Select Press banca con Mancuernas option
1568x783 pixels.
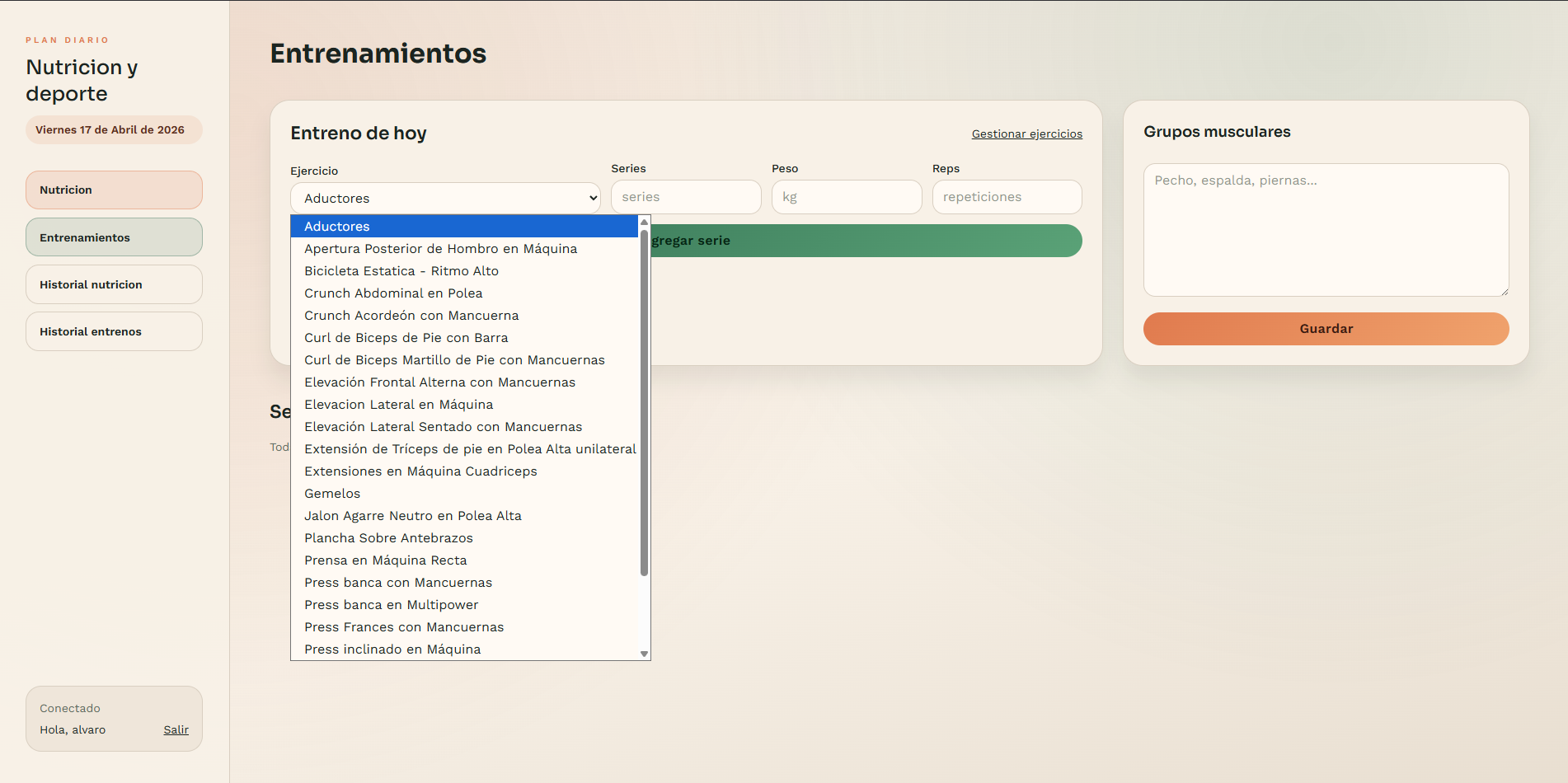(x=398, y=583)
